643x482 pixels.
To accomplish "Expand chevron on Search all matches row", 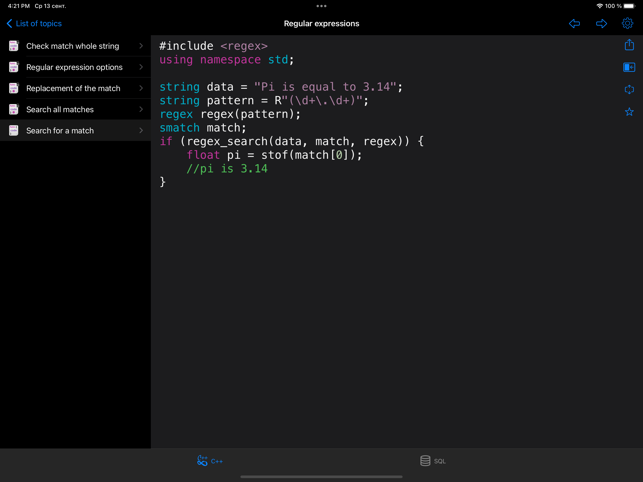I will 141,110.
